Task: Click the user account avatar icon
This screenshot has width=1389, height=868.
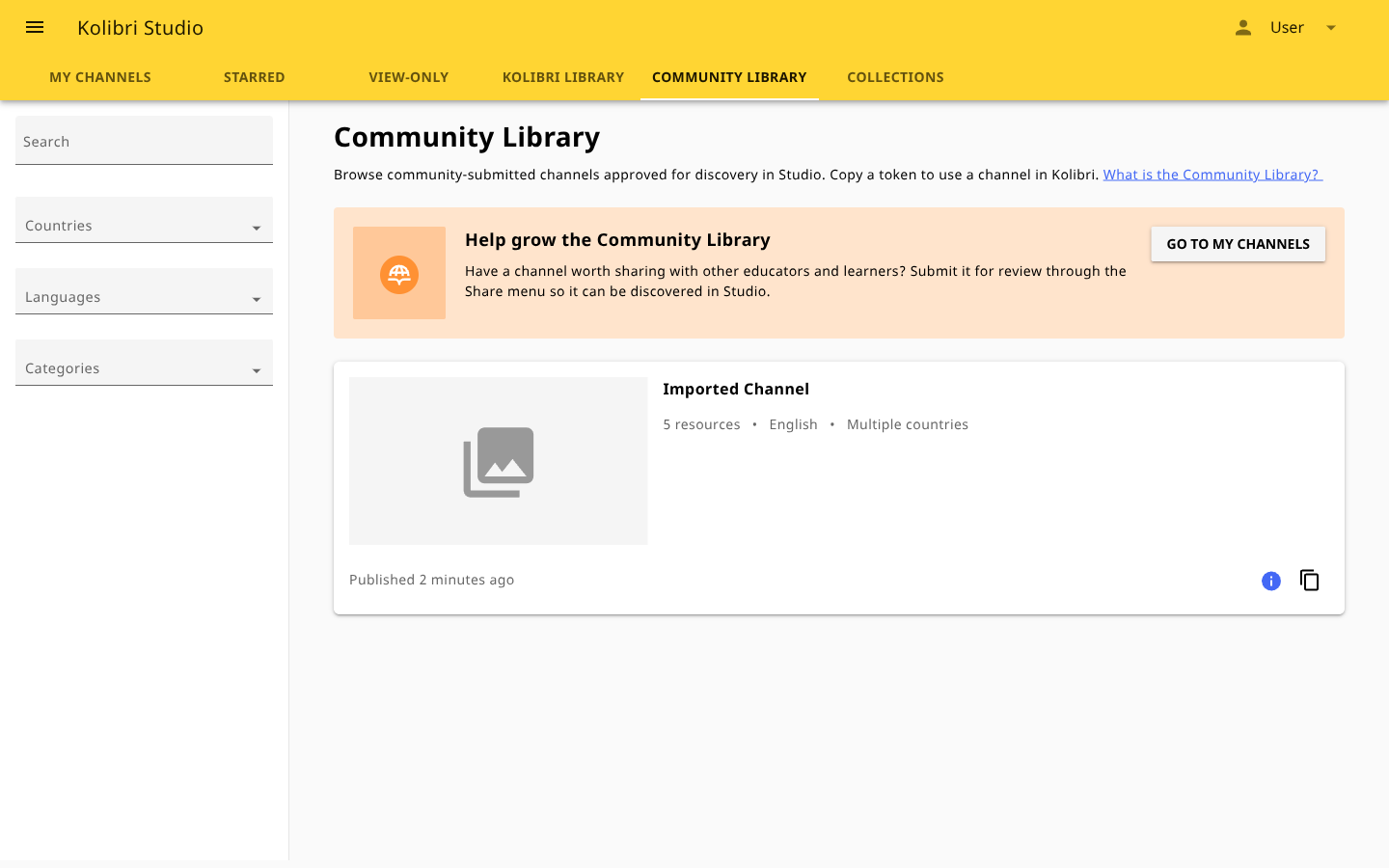Action: click(x=1243, y=27)
